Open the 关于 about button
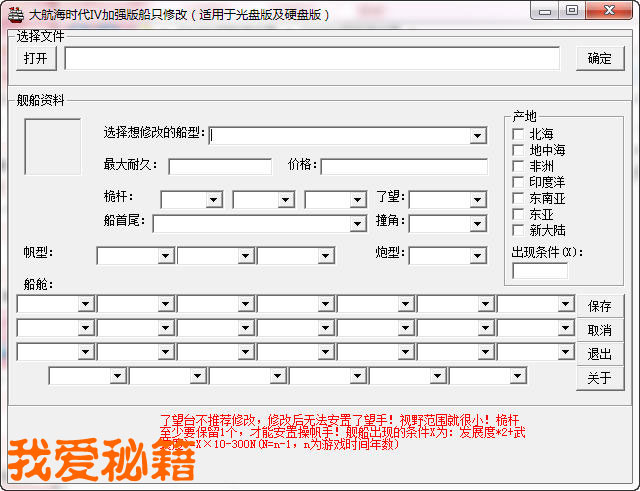640x491 pixels. (599, 378)
